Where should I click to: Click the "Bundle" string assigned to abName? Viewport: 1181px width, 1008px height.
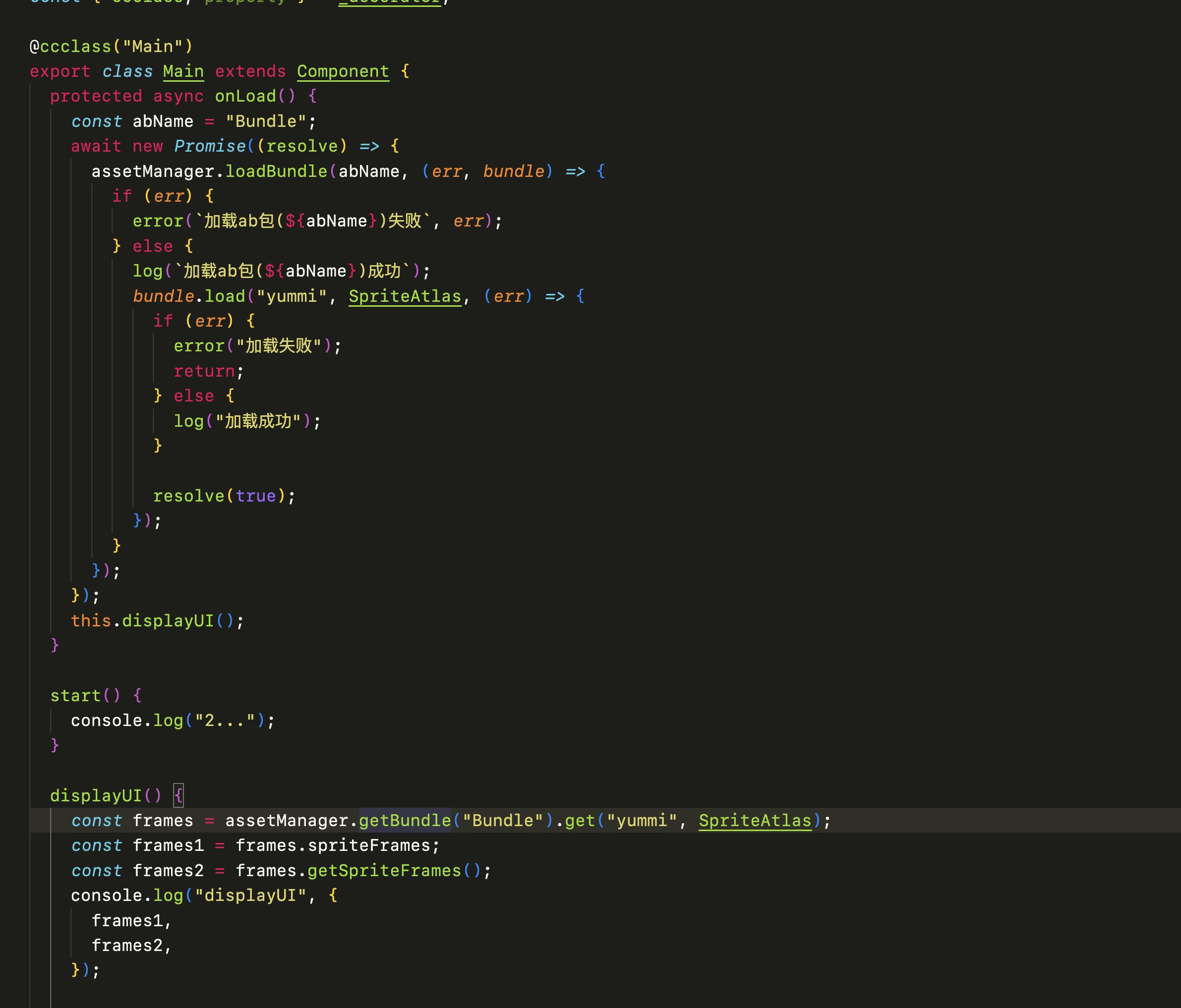click(x=266, y=121)
